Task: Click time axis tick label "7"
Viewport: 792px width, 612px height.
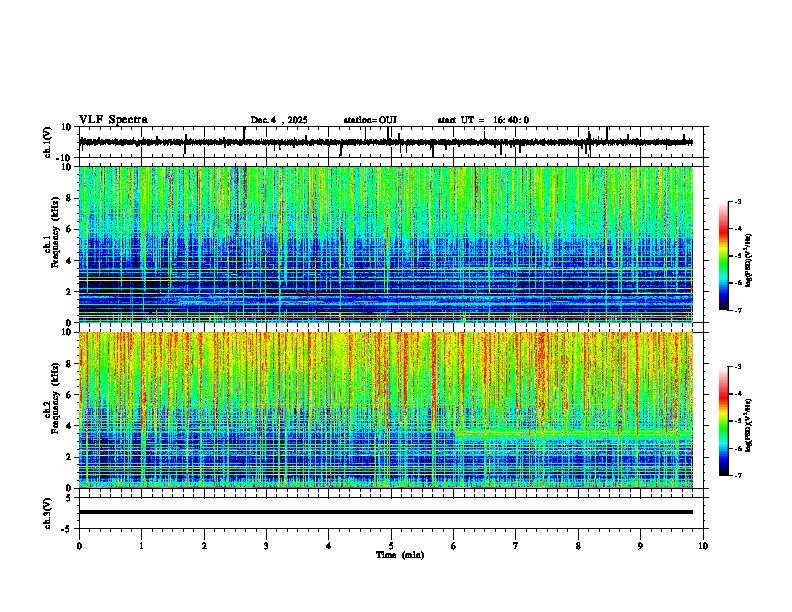Action: pos(516,546)
